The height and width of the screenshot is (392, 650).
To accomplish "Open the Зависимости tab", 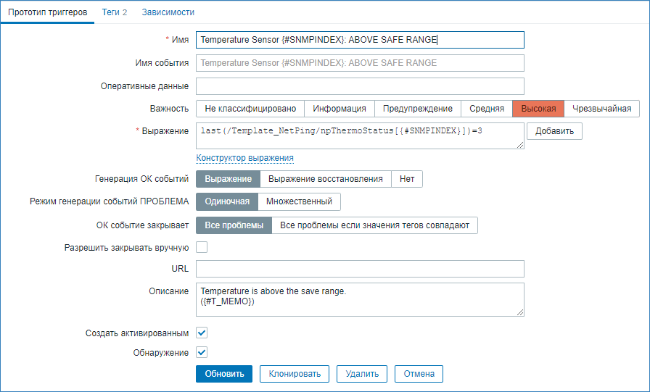I will pos(168,12).
